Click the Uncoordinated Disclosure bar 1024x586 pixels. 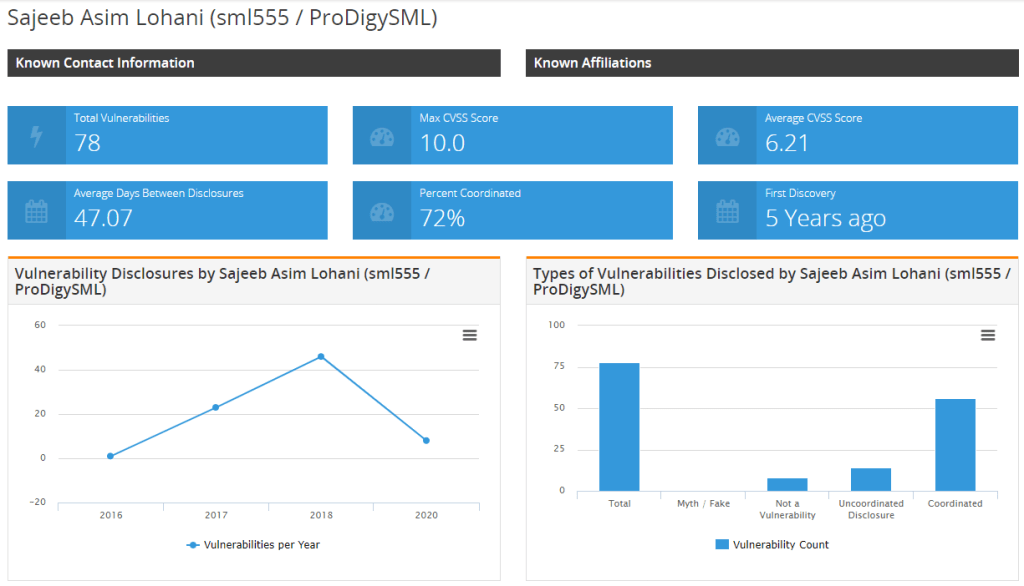871,480
